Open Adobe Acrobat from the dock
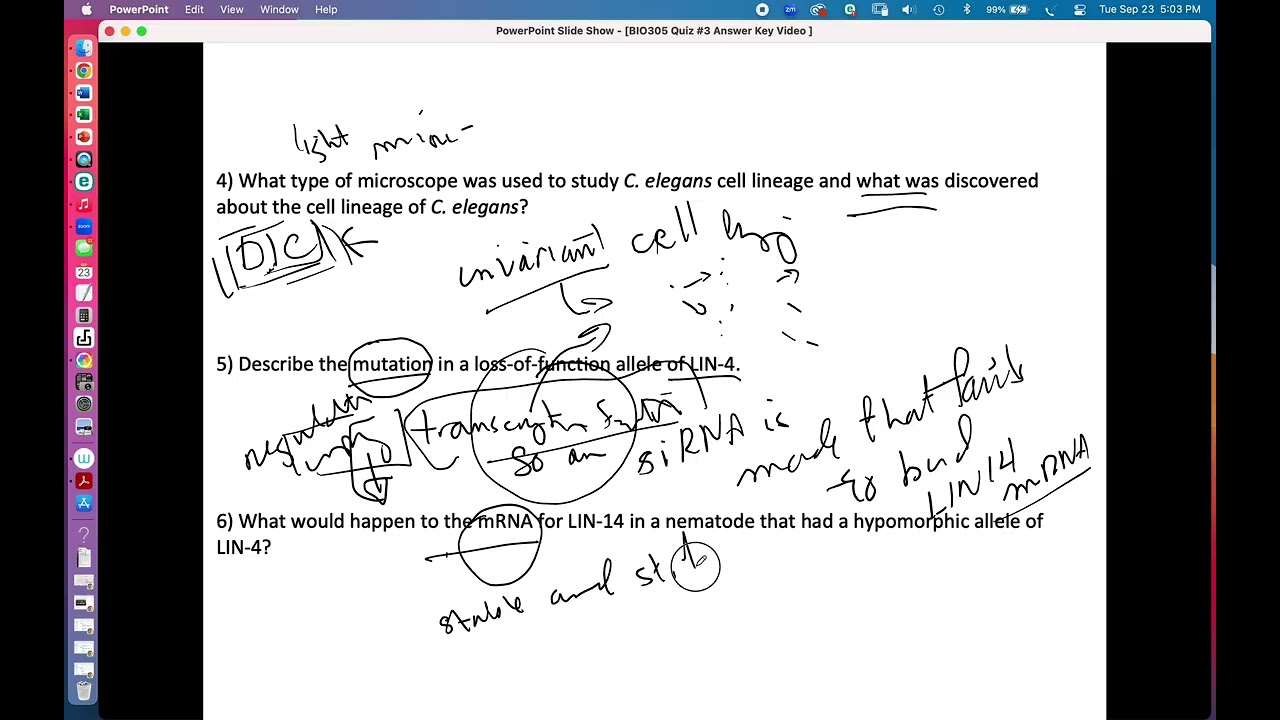This screenshot has width=1280, height=720. pyautogui.click(x=84, y=481)
